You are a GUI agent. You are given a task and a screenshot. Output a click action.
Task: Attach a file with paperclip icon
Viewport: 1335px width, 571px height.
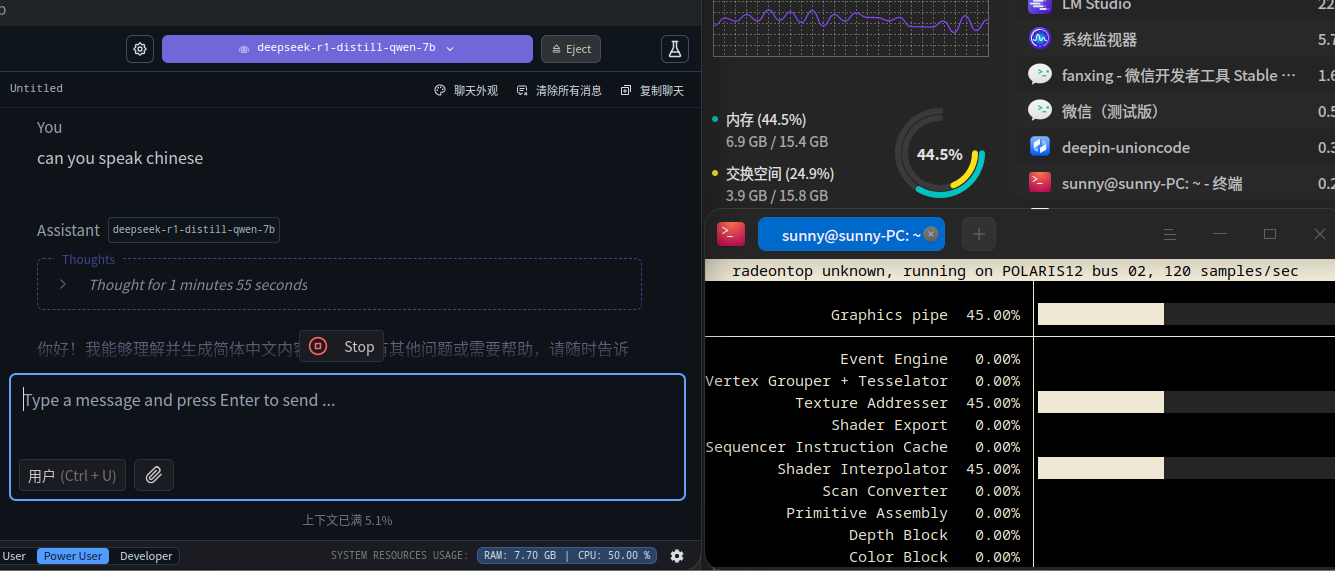tap(153, 475)
